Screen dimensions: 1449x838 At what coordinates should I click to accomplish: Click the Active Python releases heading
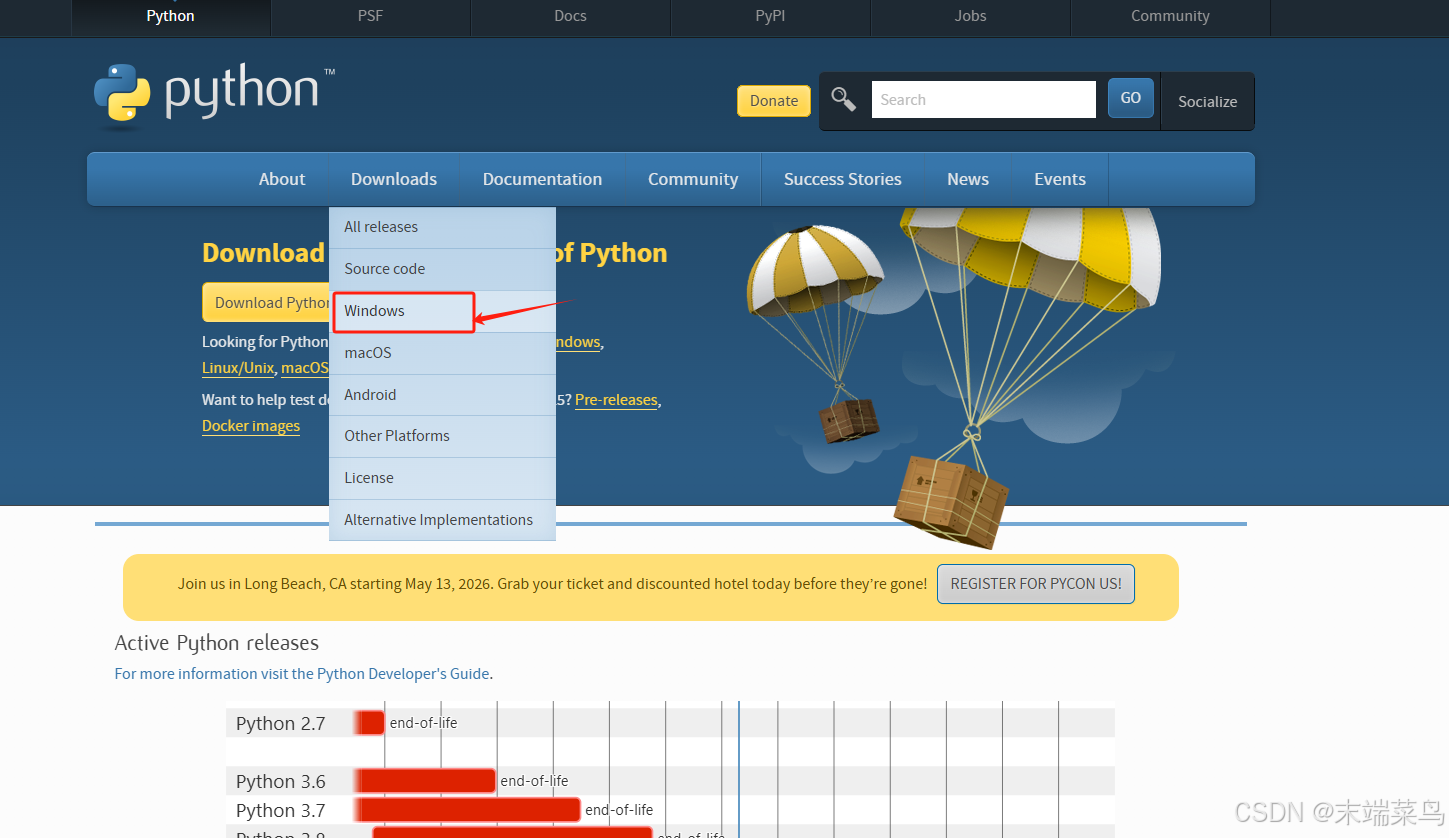pyautogui.click(x=217, y=643)
